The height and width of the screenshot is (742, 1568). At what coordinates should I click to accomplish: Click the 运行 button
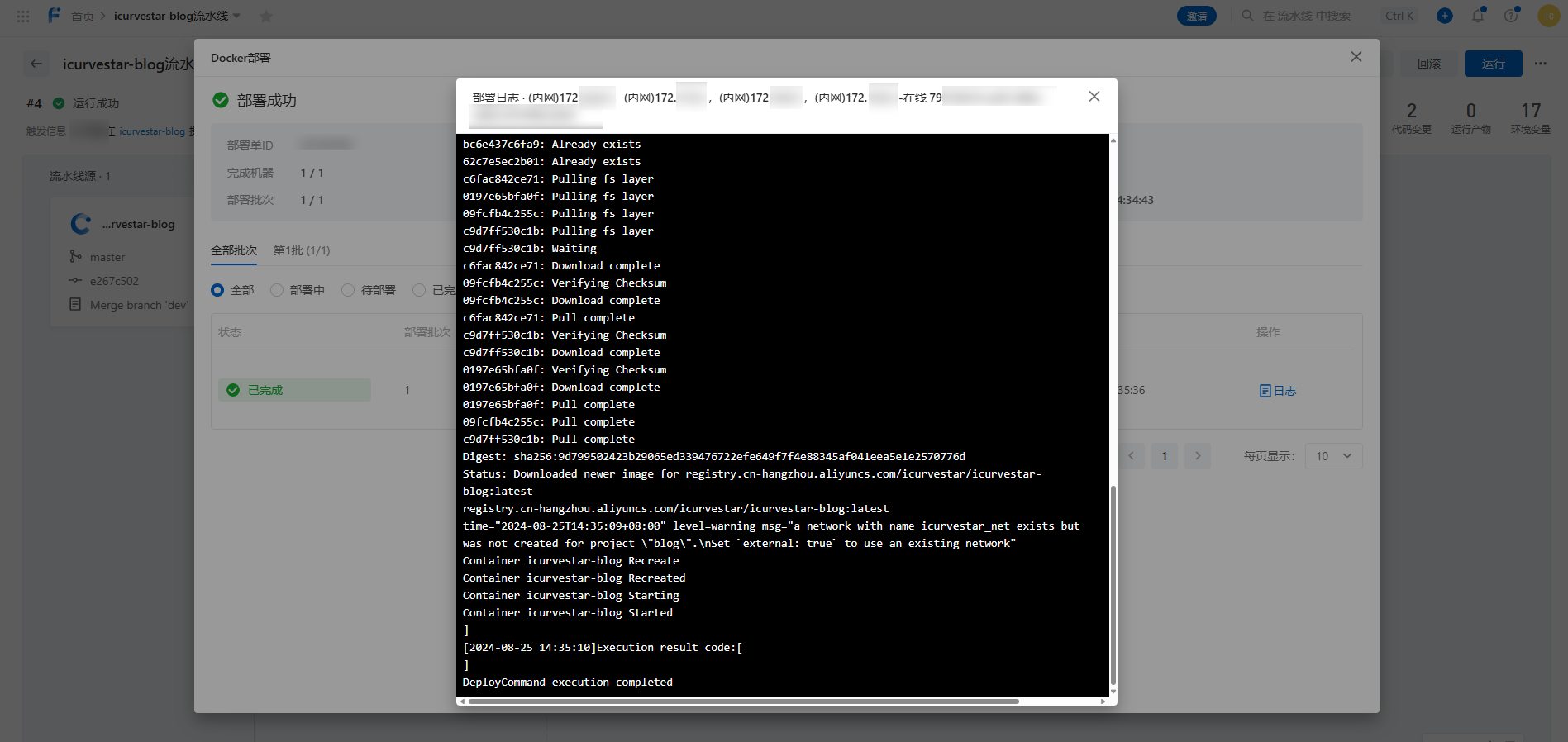1493,64
